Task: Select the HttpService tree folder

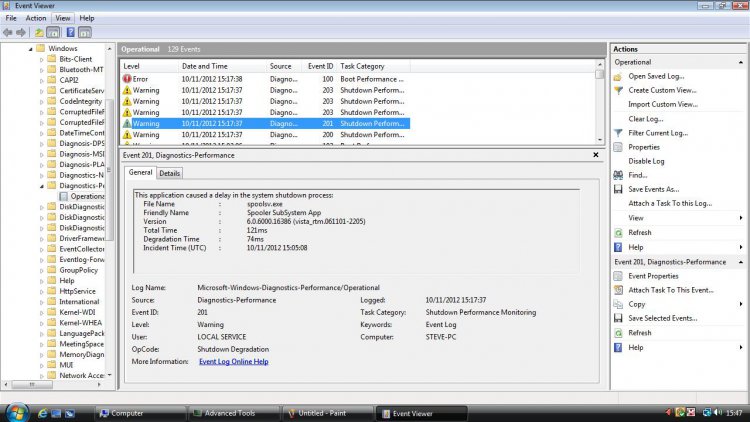Action: (x=77, y=291)
